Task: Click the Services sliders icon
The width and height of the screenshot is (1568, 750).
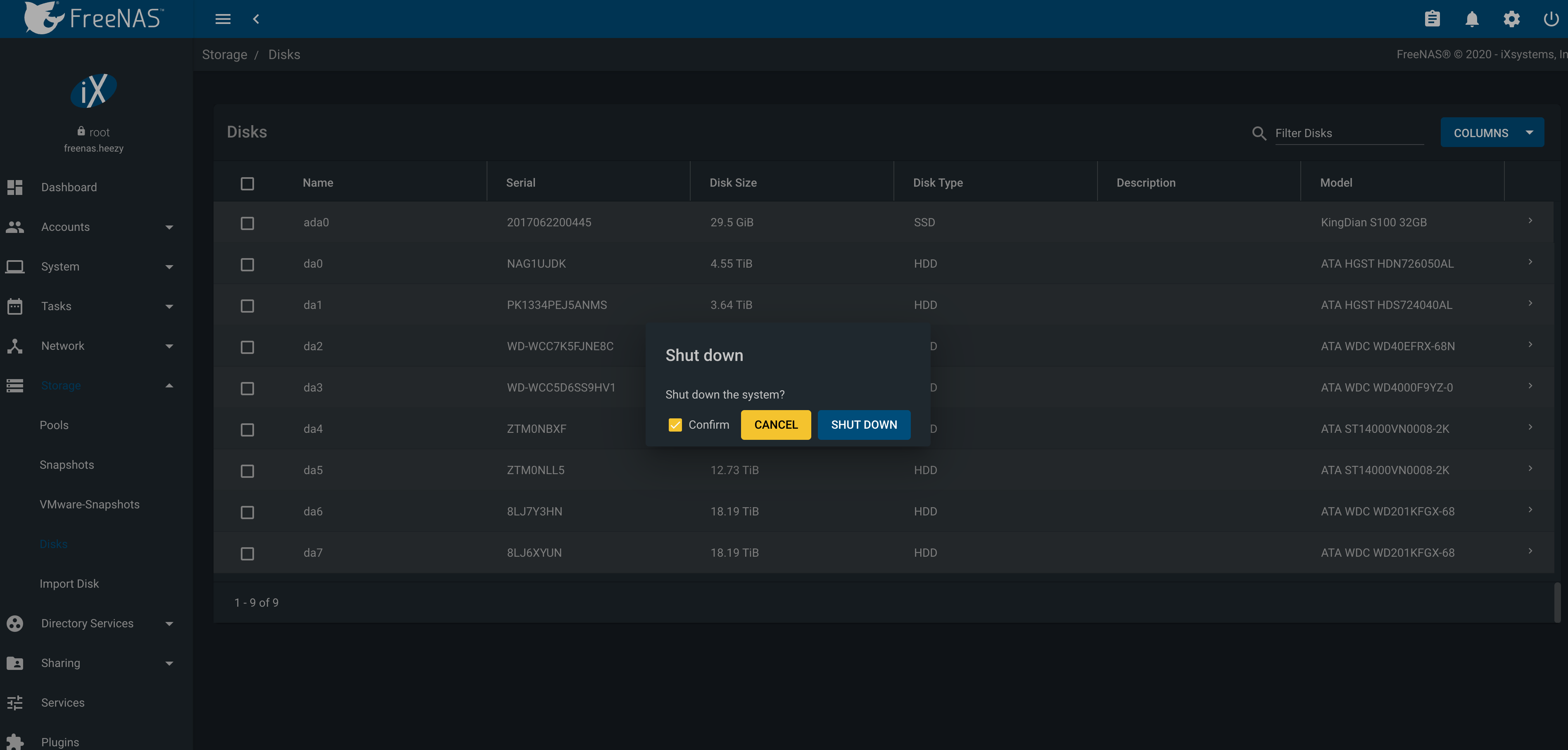Action: tap(14, 703)
